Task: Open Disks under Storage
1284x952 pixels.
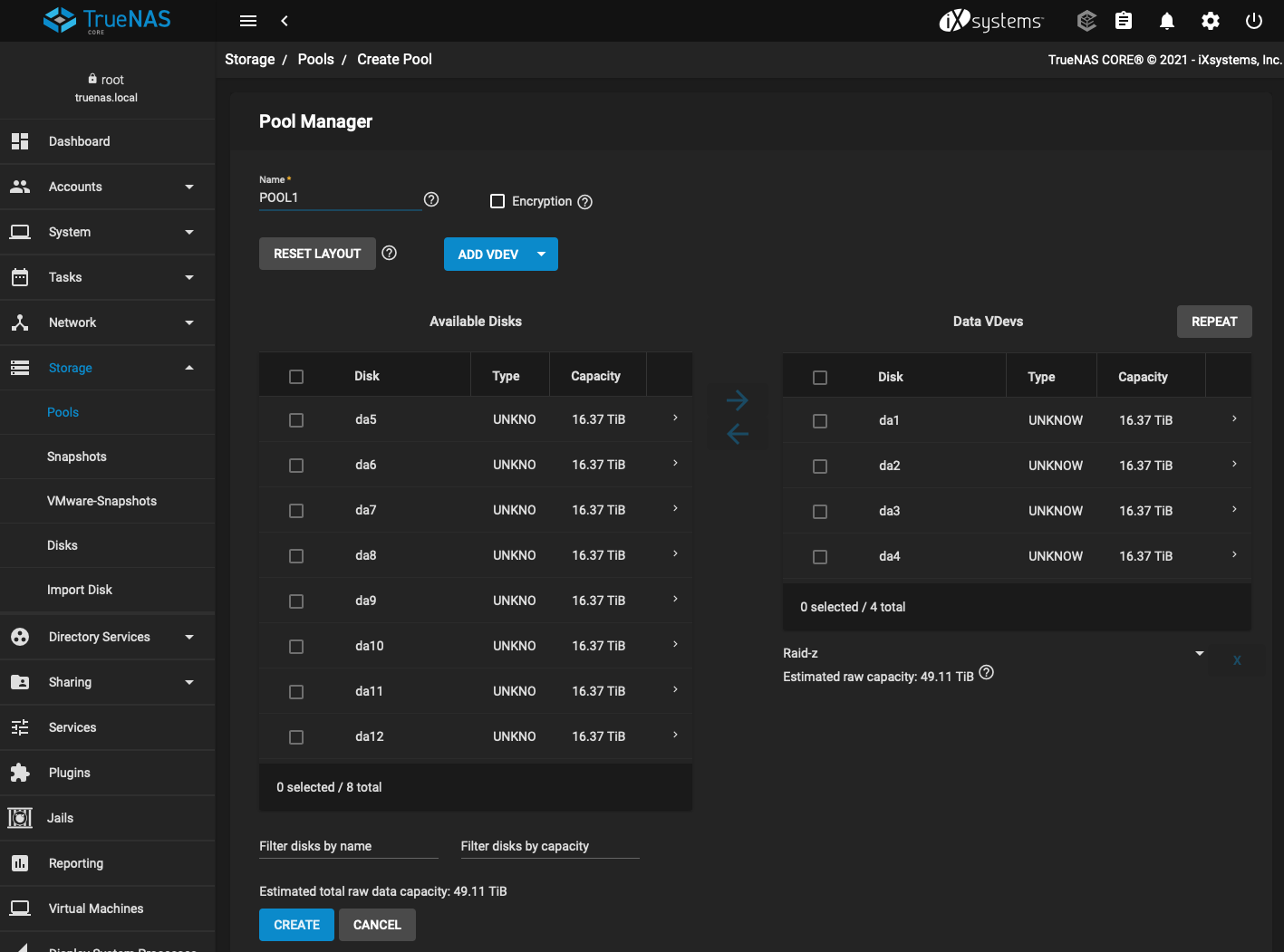Action: (x=107, y=545)
